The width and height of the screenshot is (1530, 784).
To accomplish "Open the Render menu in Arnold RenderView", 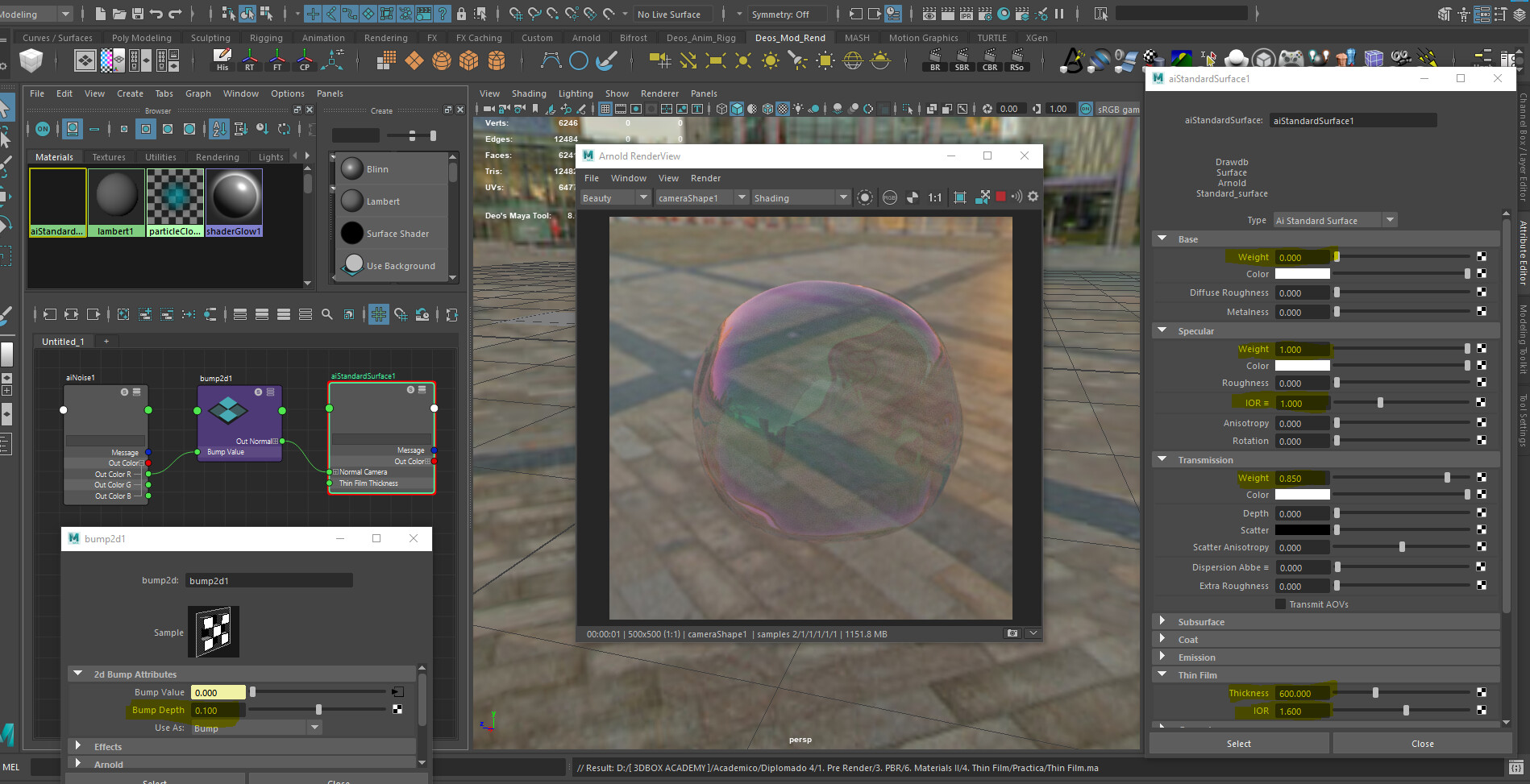I will (705, 178).
